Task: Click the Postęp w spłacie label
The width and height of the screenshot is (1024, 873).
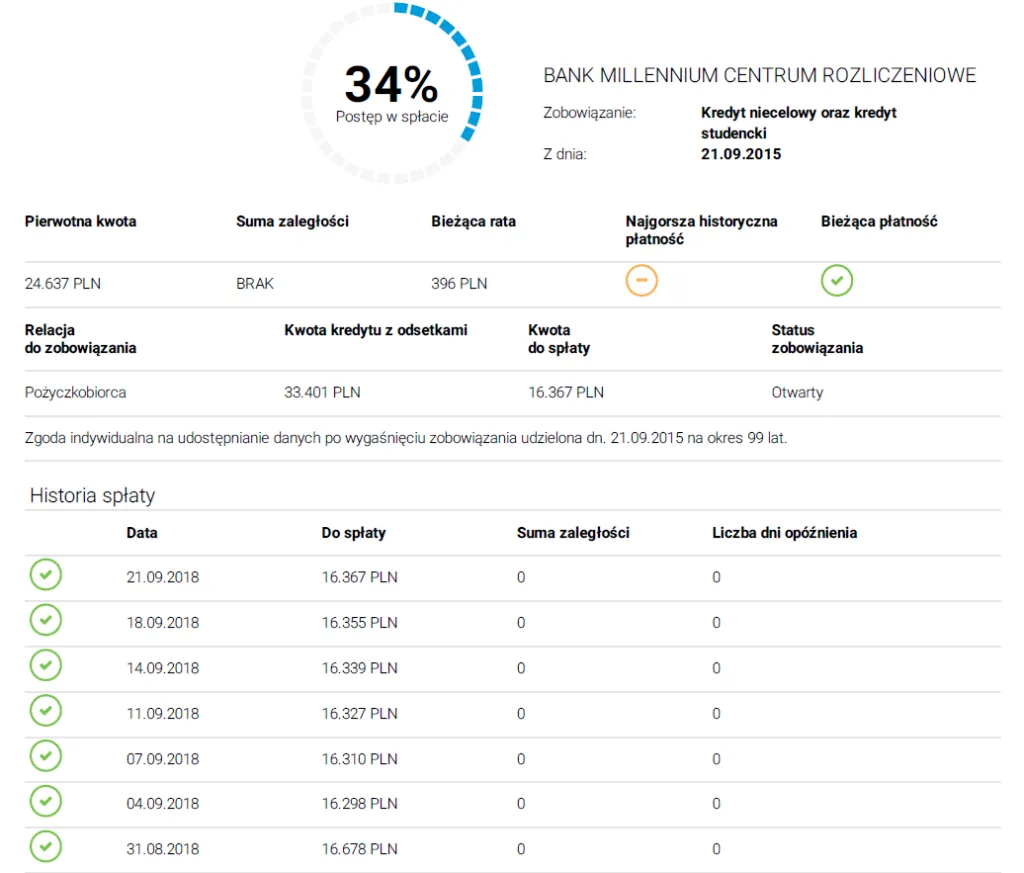Action: 392,117
